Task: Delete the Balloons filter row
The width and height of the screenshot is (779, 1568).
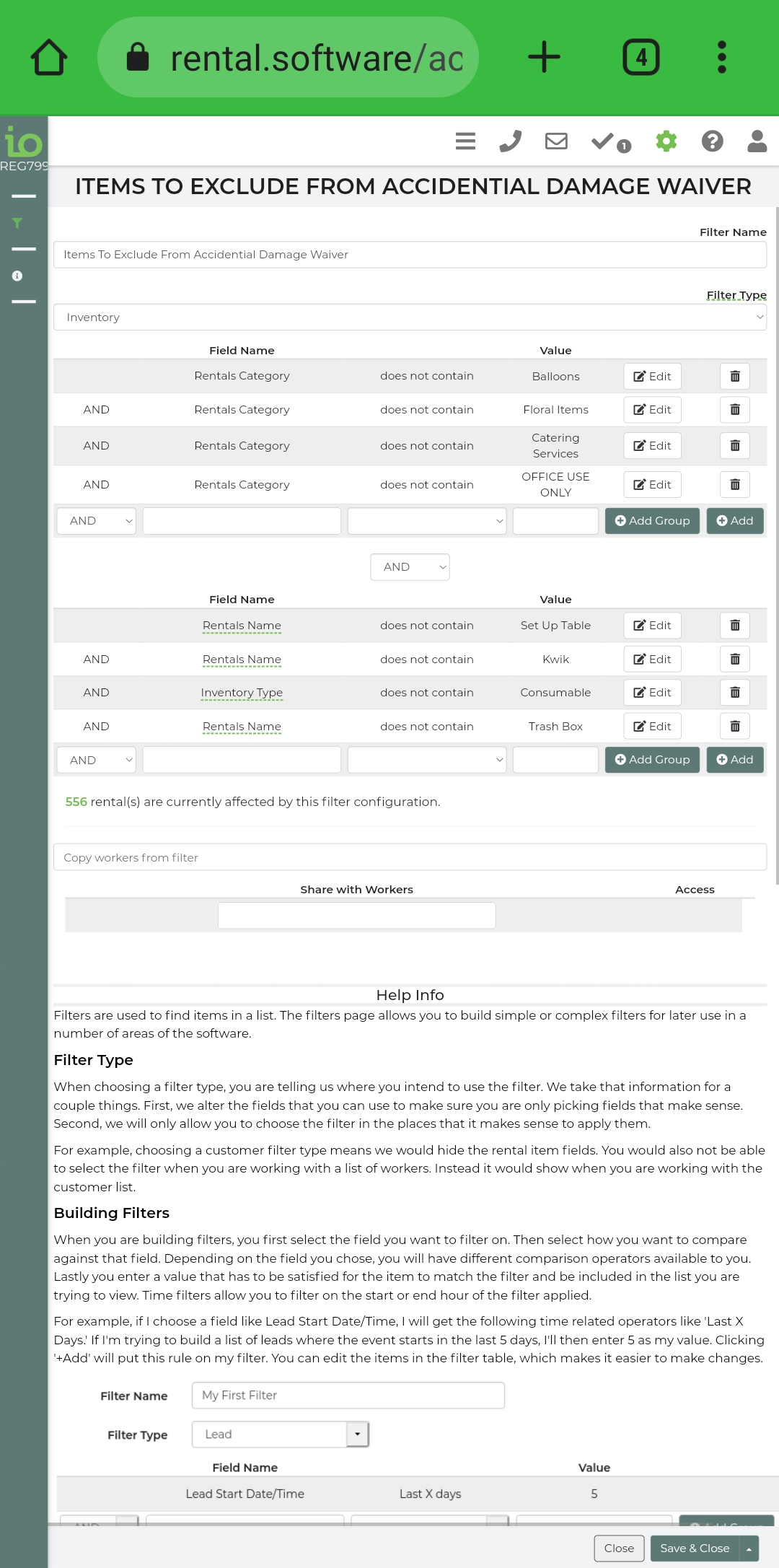Action: 734,376
